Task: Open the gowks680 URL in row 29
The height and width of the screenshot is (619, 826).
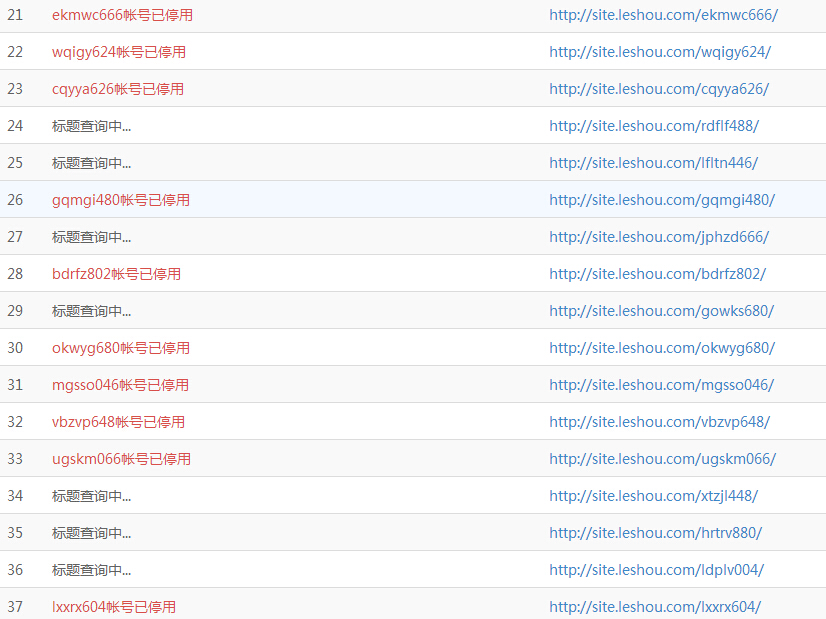Action: click(661, 311)
